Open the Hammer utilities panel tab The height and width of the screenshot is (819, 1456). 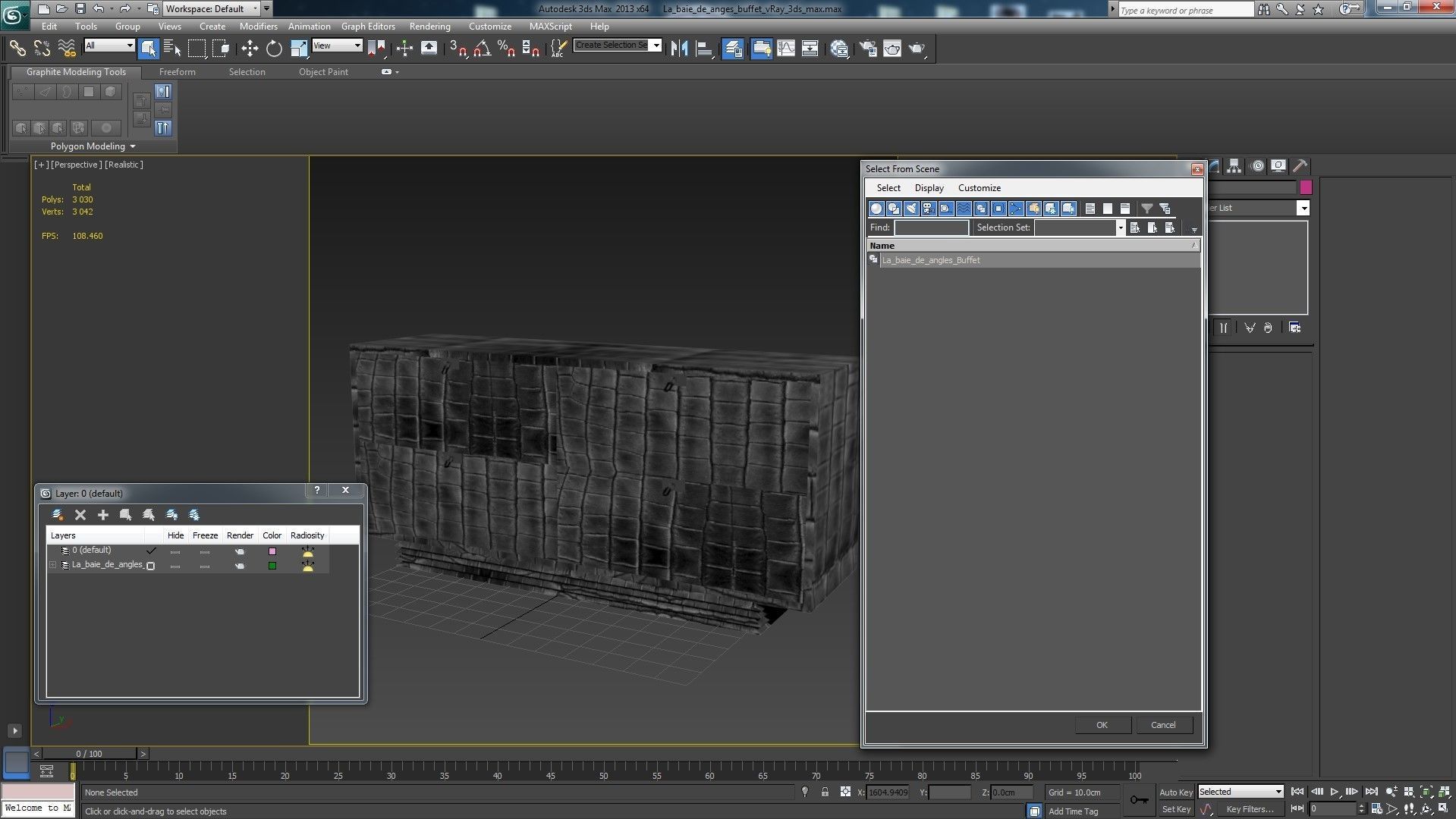[x=1300, y=166]
